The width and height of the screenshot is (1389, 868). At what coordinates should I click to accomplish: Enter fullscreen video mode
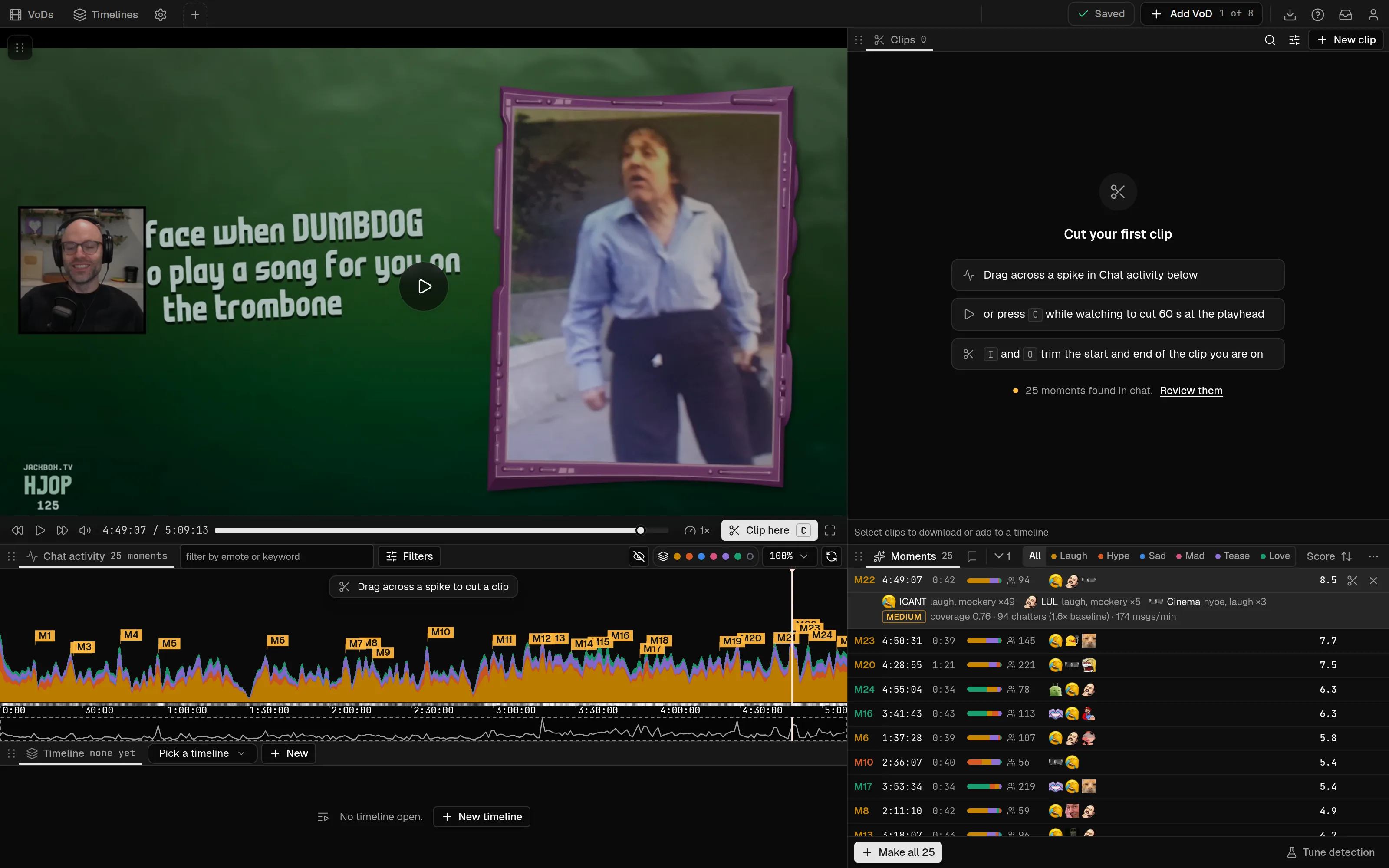click(830, 530)
